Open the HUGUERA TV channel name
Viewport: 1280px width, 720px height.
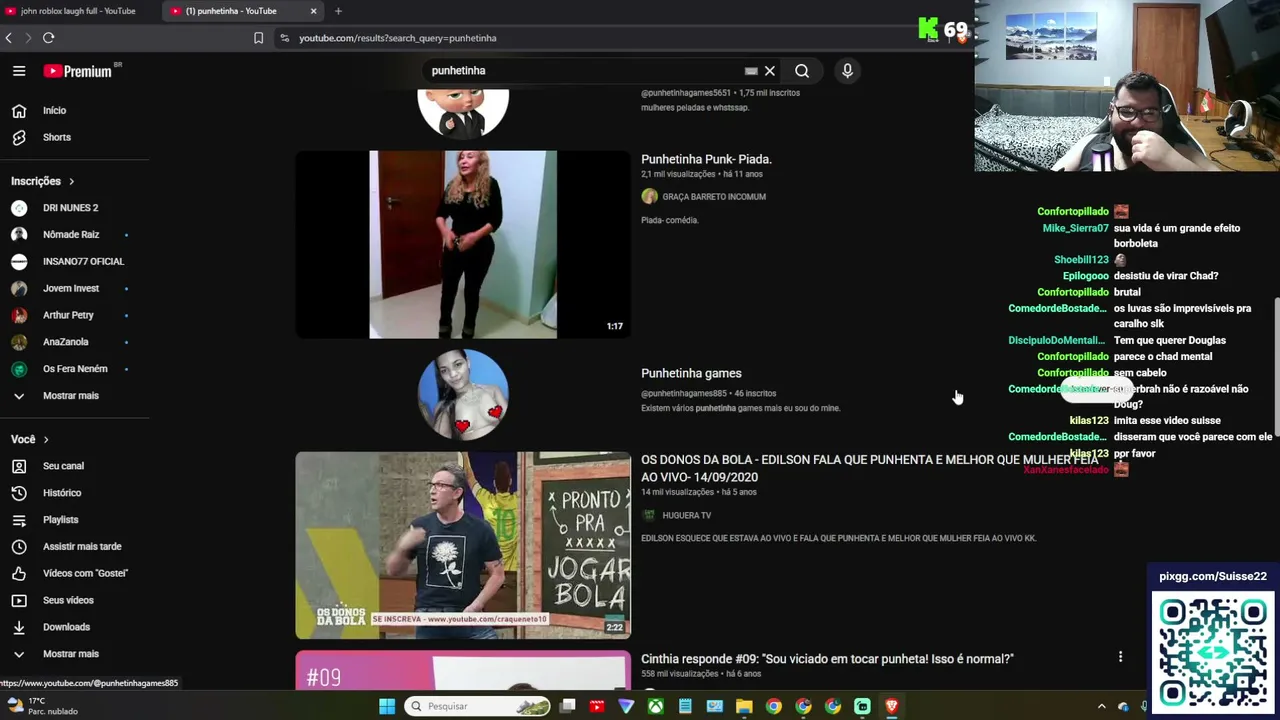[x=687, y=516]
